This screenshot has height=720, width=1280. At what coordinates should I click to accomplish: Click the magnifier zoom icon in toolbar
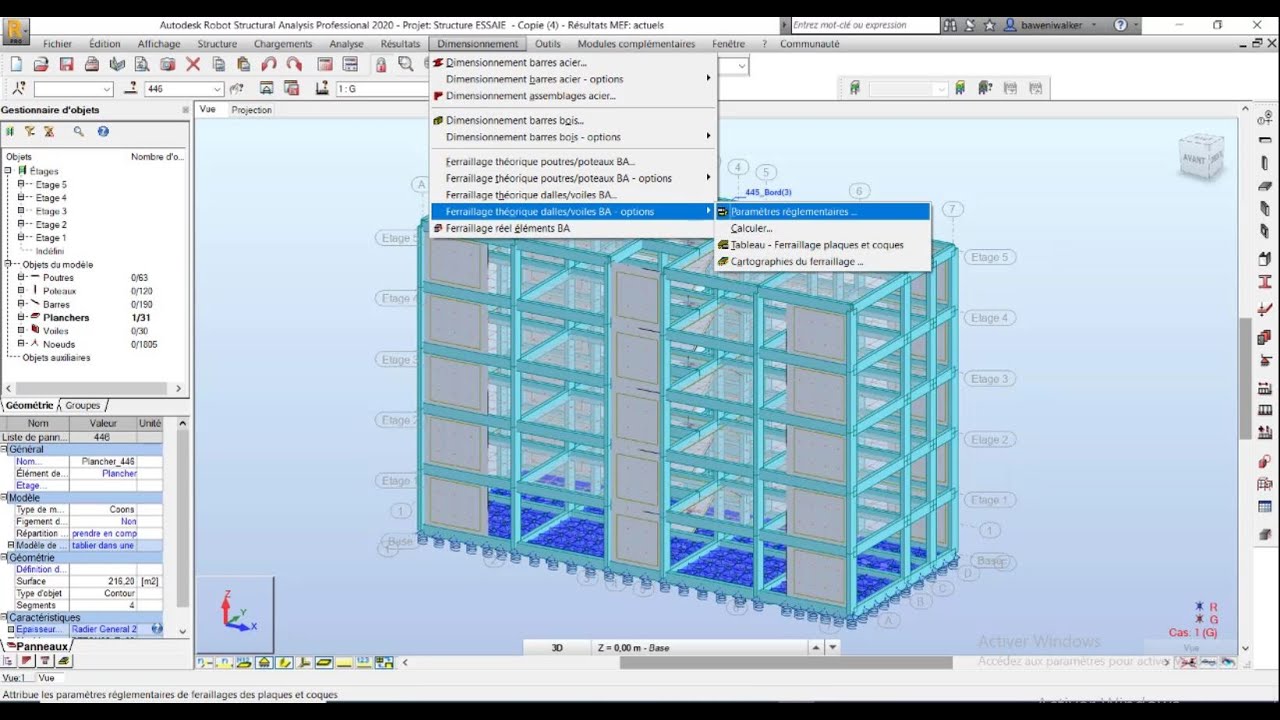point(405,65)
